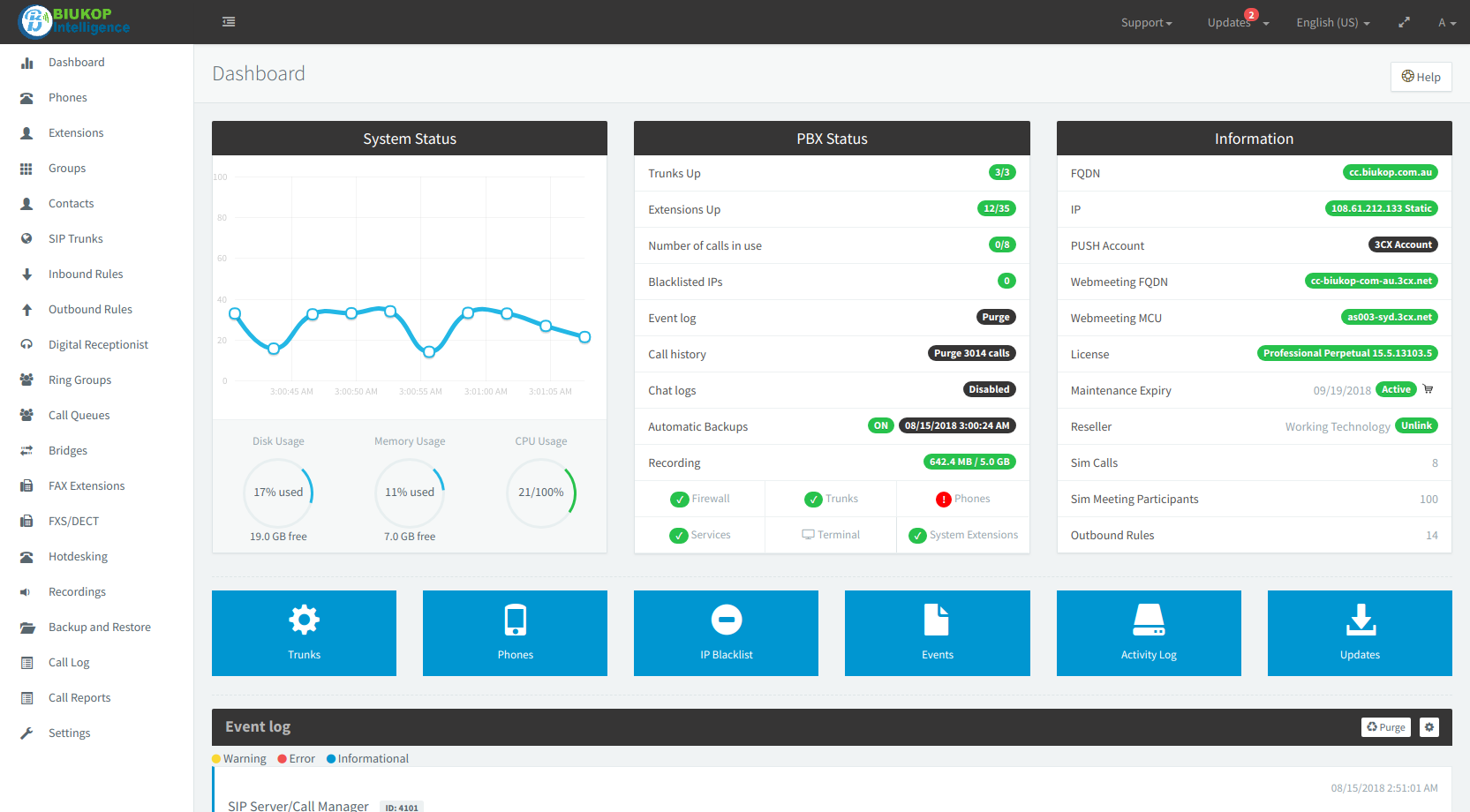The height and width of the screenshot is (812, 1470).
Task: Open Digital Receptionist from sidebar
Action: click(x=98, y=345)
